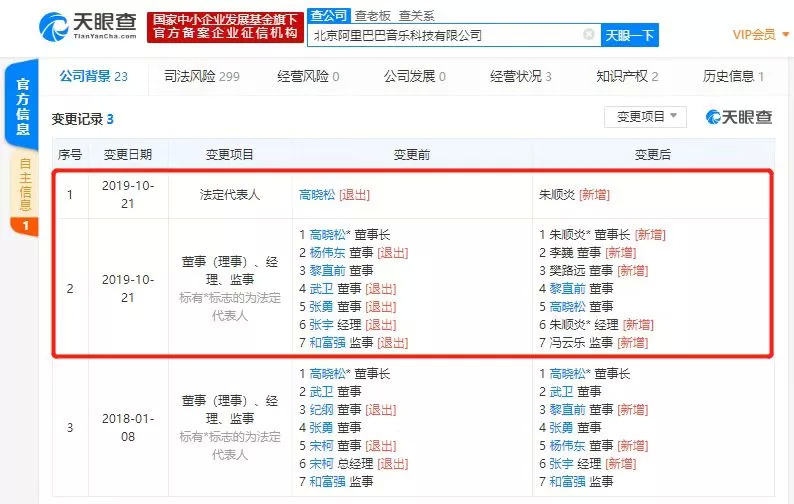Expand the 变更项目 filter dropdown
This screenshot has height=504, width=794.
(646, 117)
